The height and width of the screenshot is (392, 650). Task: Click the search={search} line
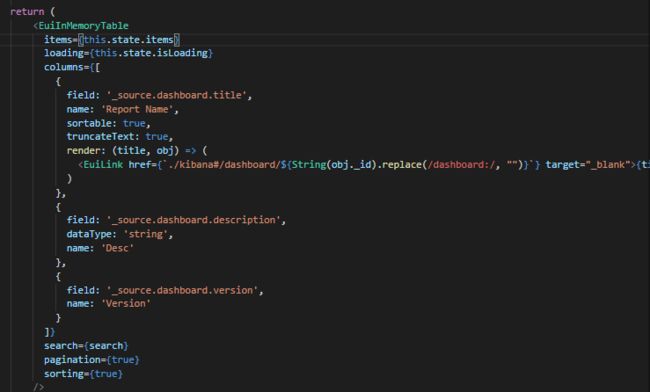pos(86,346)
